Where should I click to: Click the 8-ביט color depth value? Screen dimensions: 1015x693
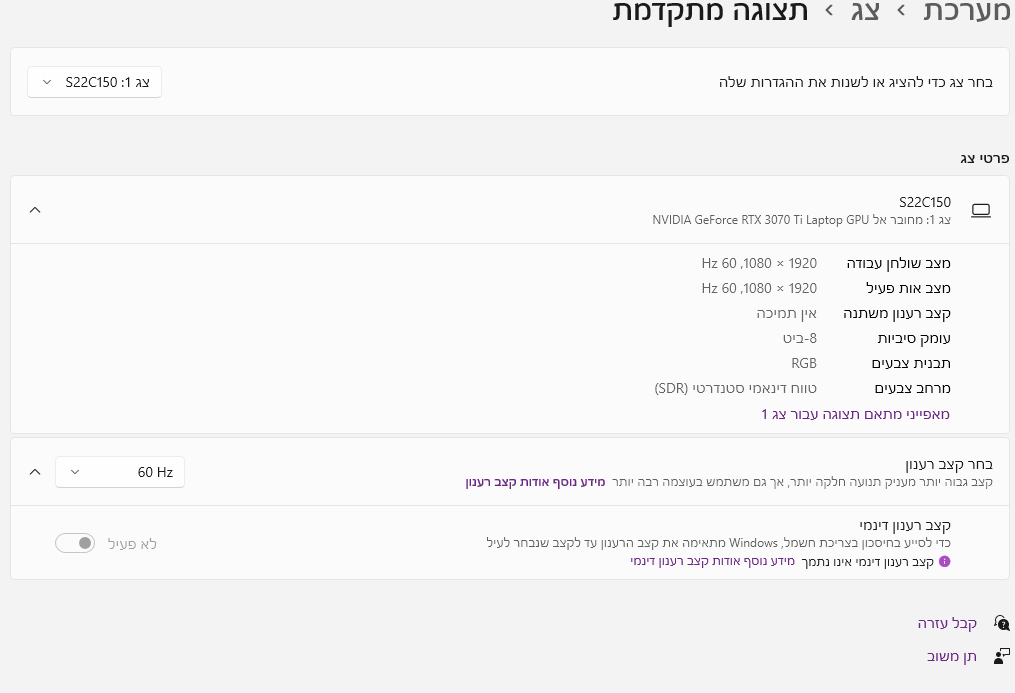tap(799, 338)
